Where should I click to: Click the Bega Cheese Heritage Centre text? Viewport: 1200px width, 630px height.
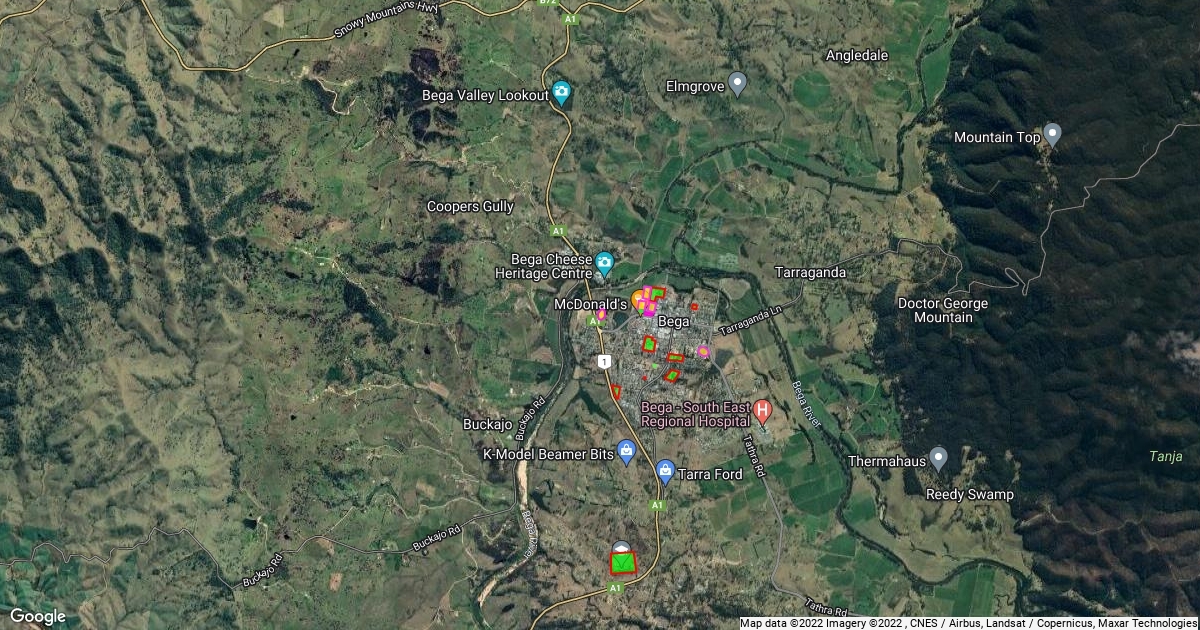pos(543,265)
